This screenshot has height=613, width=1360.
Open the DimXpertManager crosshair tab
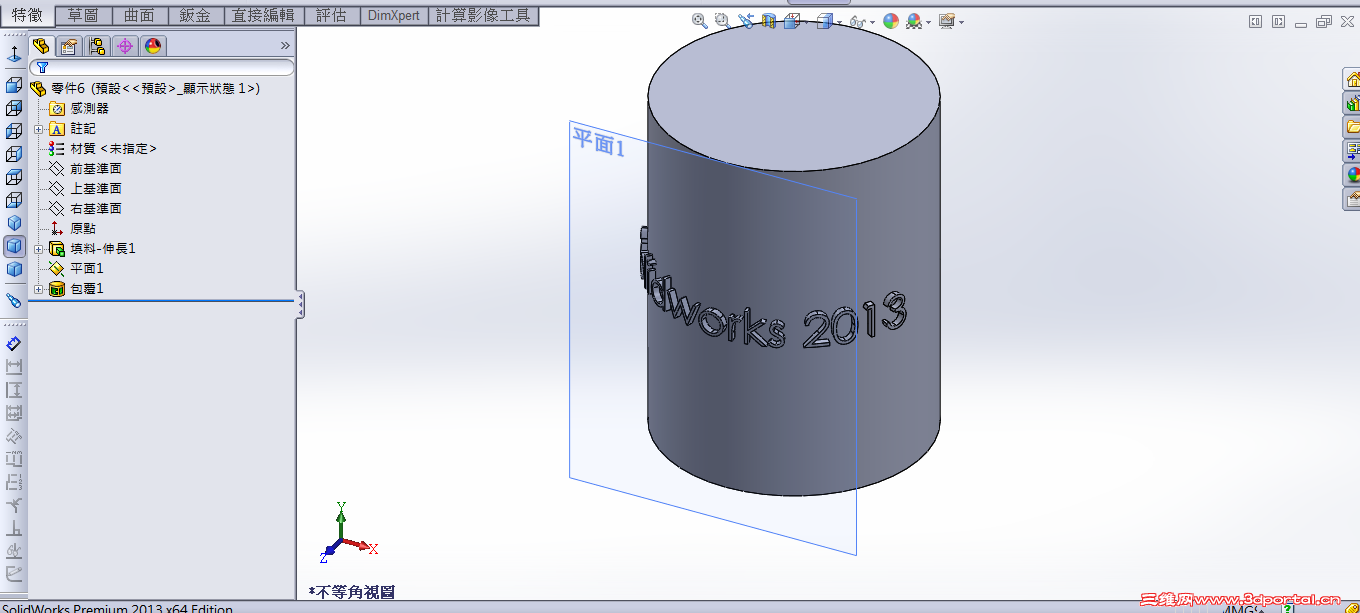pyautogui.click(x=125, y=45)
